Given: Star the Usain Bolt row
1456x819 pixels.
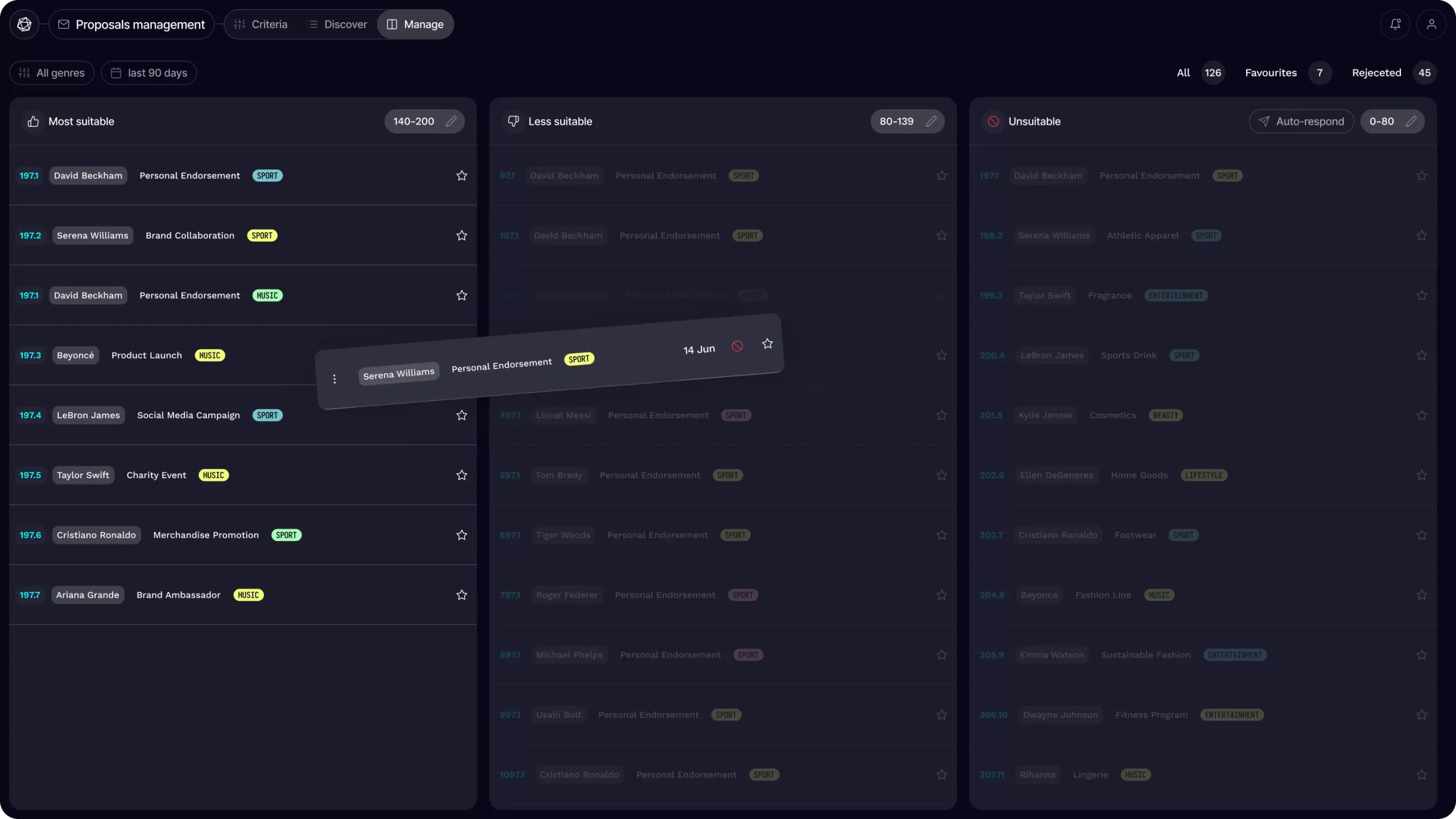Looking at the screenshot, I should tap(942, 715).
